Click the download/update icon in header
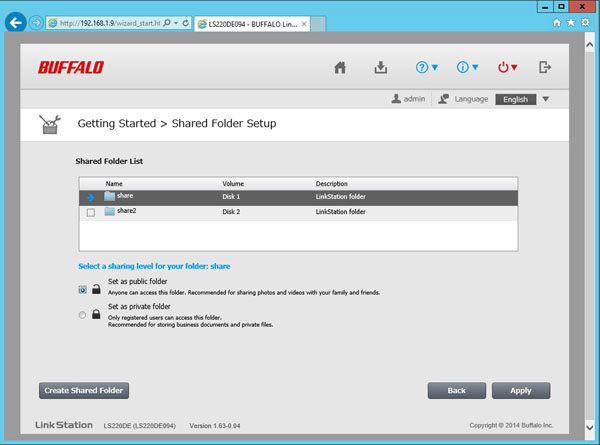The image size is (600, 445). (380, 67)
